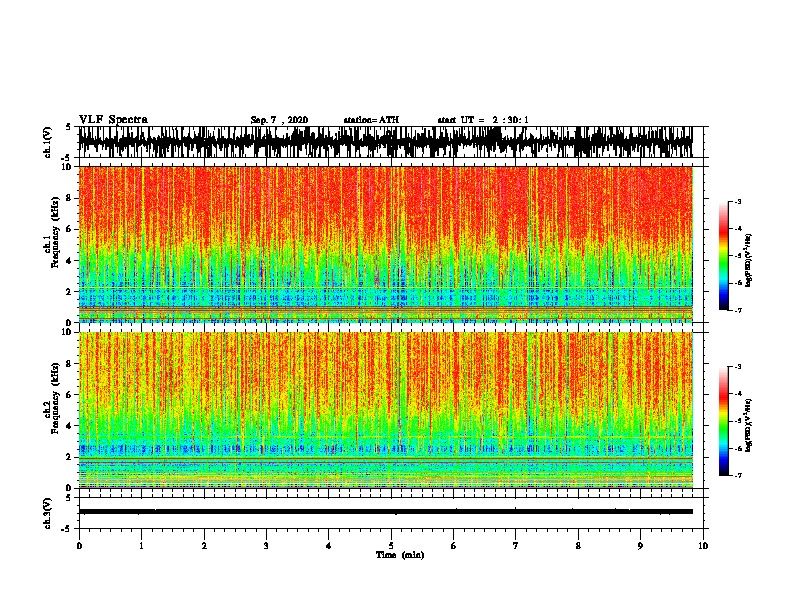This screenshot has width=792, height=612.
Task: Click the "VLF Spectra" plot title
Action: (x=113, y=120)
